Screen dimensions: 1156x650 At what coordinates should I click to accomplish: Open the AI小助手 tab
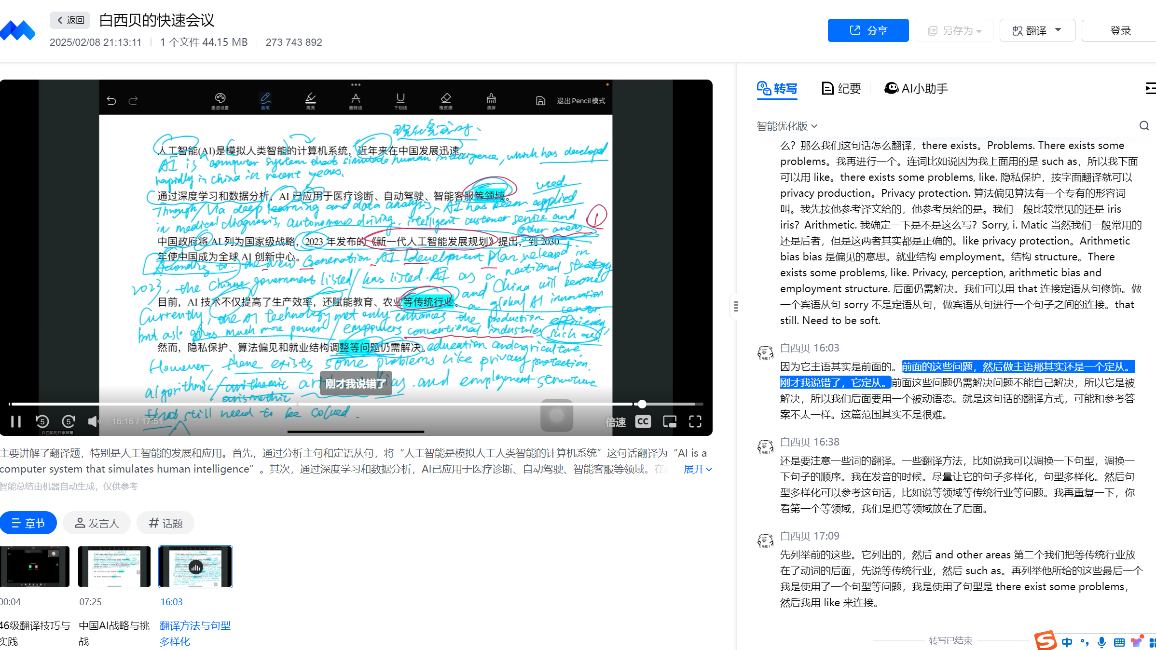pyautogui.click(x=916, y=89)
